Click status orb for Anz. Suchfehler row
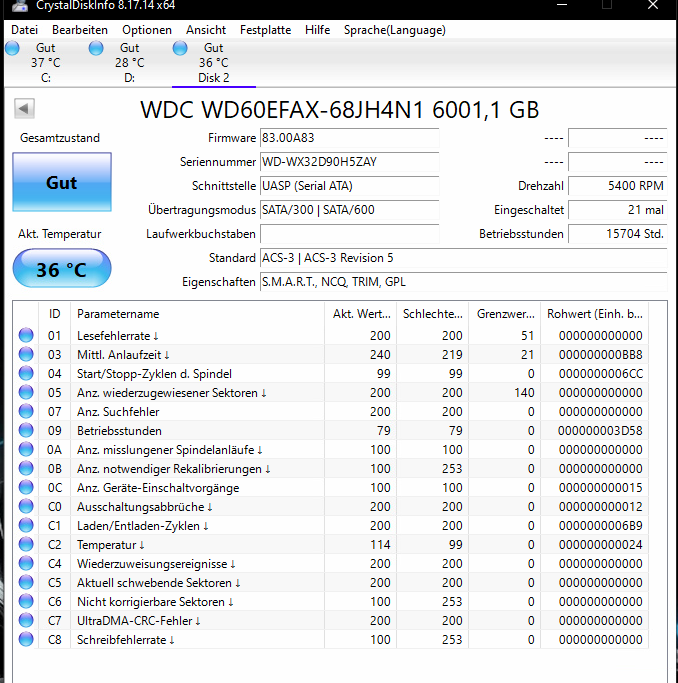The image size is (678, 683). click(26, 411)
